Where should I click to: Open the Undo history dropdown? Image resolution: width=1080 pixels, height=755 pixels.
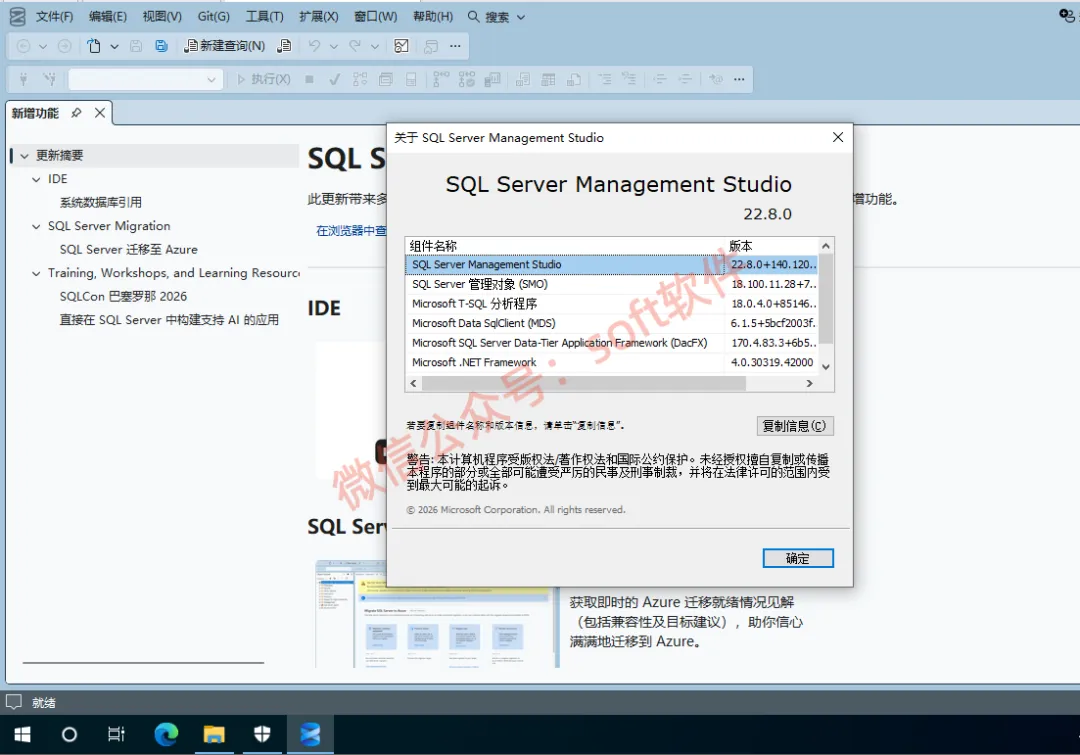click(x=334, y=46)
